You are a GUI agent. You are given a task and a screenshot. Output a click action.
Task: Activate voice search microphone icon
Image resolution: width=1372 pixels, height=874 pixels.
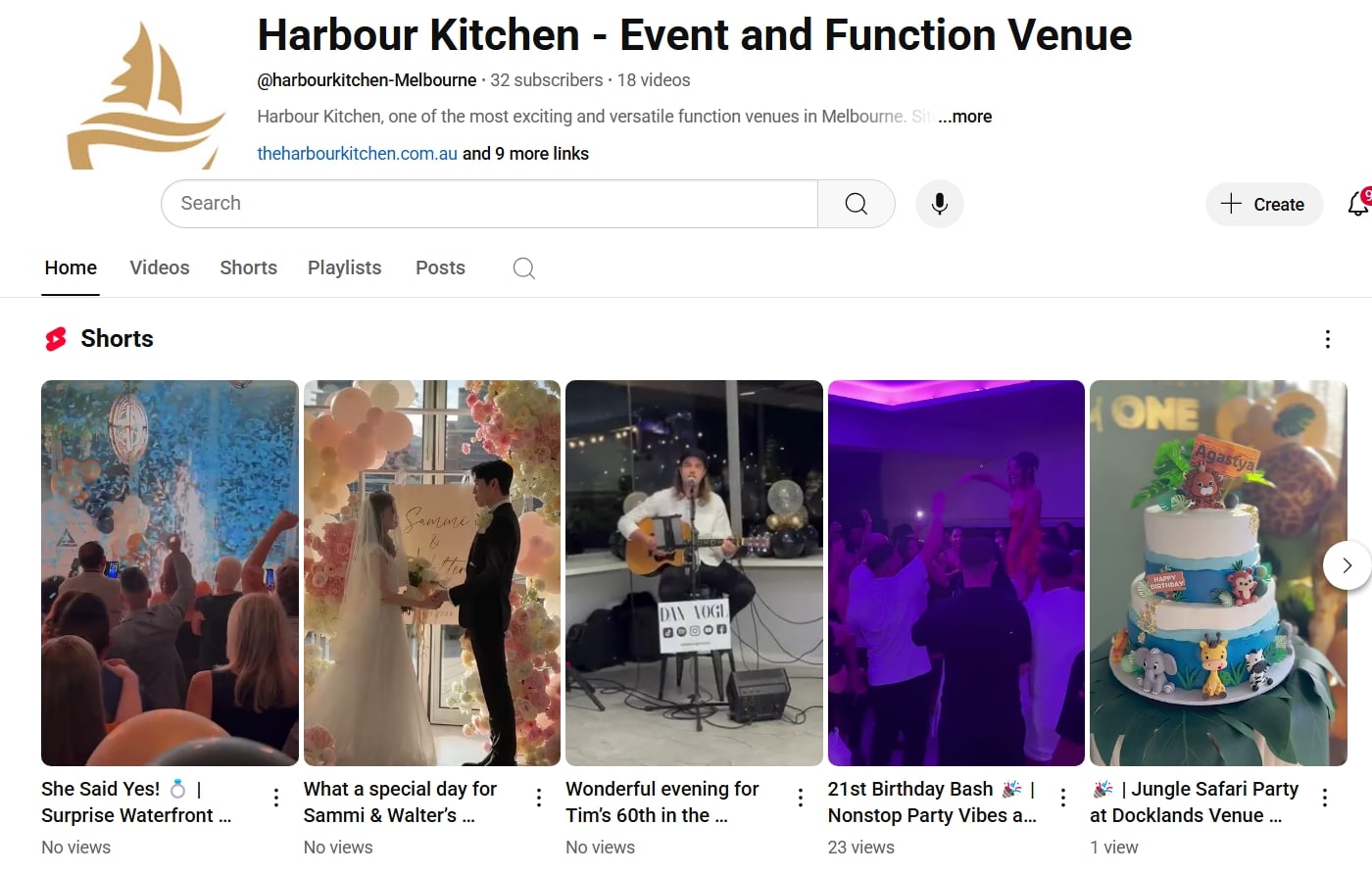(x=939, y=204)
